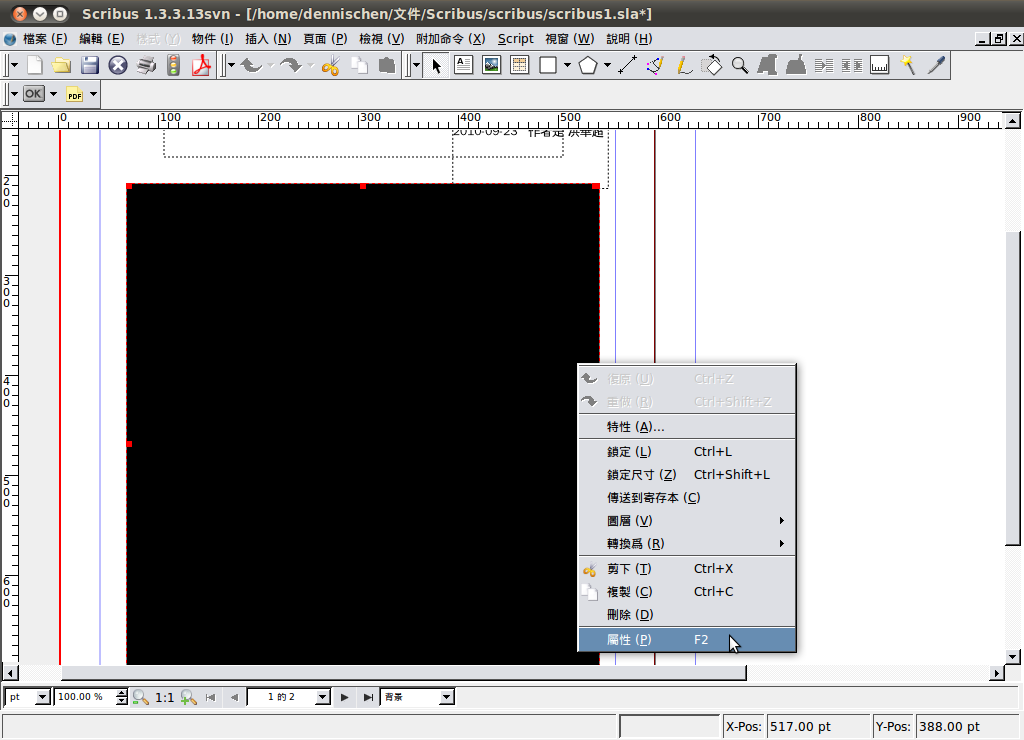Export as PDF with red Acrobat icon
The image size is (1024, 740).
pyautogui.click(x=201, y=65)
